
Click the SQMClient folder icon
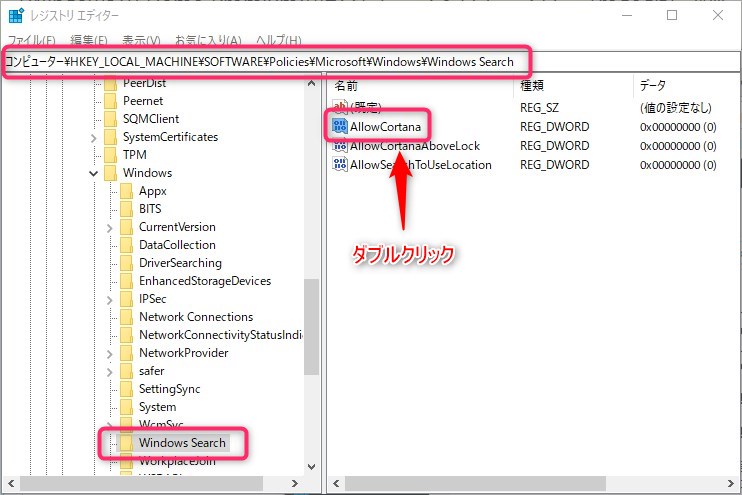pyautogui.click(x=110, y=119)
